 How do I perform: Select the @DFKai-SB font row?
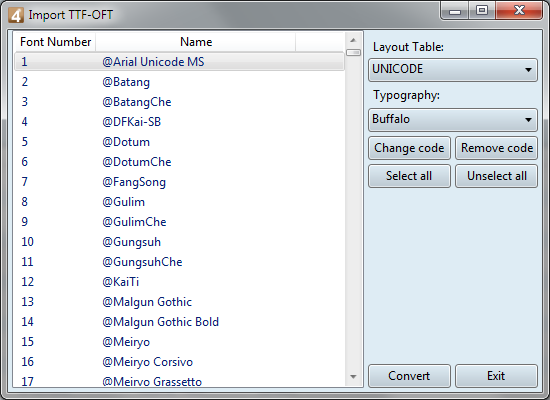(x=179, y=122)
